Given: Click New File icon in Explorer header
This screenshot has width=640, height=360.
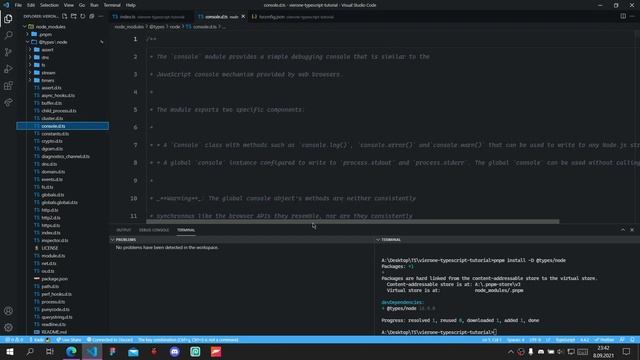Looking at the screenshot, I should pyautogui.click(x=64, y=16).
